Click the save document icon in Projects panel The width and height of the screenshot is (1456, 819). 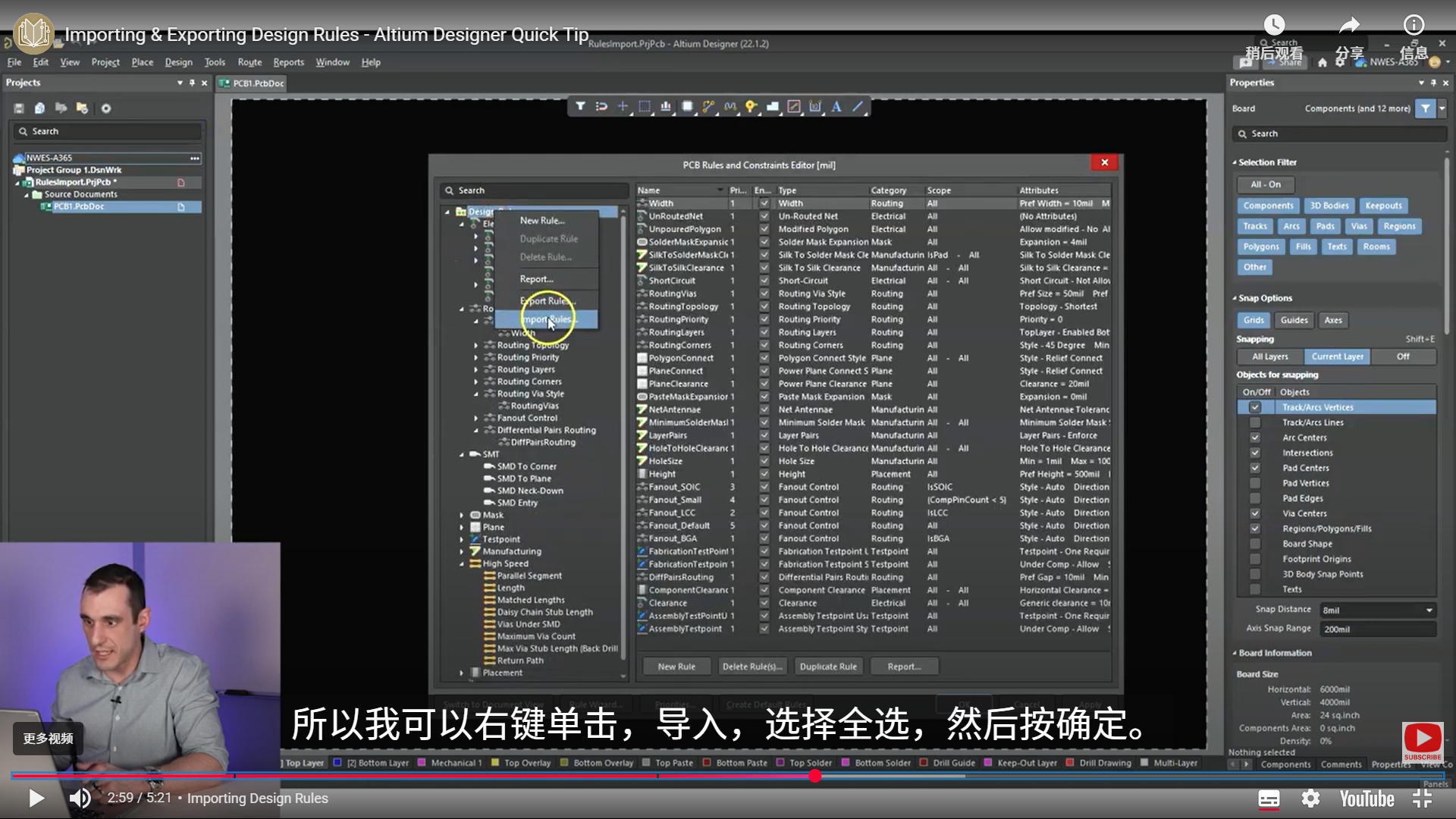point(18,108)
